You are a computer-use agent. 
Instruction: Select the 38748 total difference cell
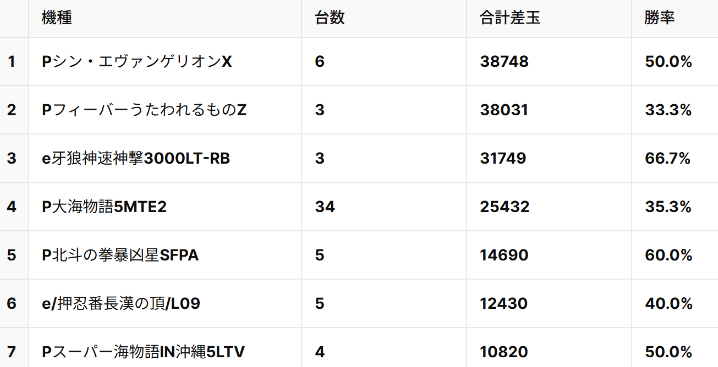tap(549, 61)
